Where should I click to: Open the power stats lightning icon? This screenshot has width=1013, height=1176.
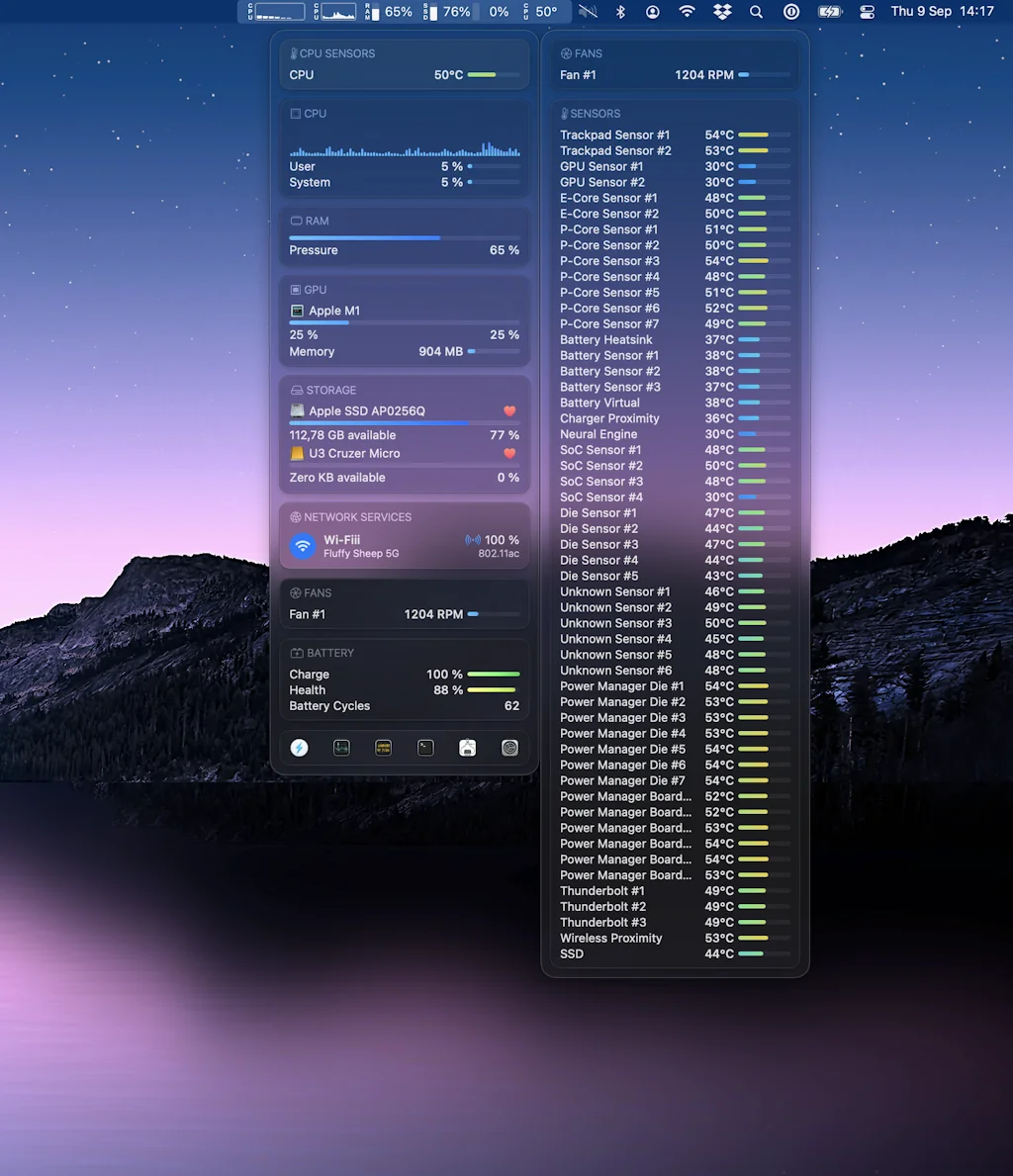tap(300, 748)
